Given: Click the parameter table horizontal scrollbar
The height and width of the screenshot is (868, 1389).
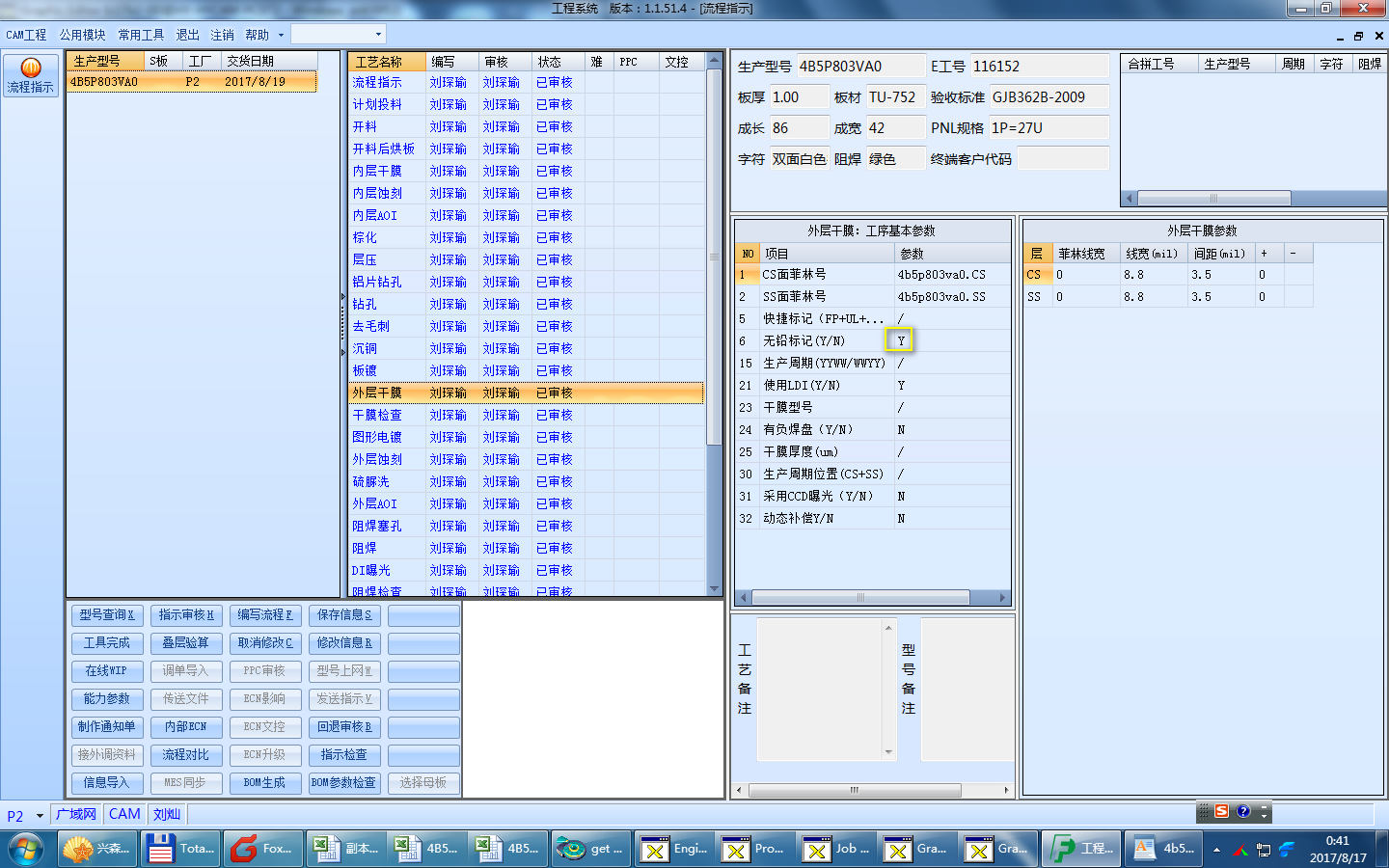Looking at the screenshot, I should click(x=860, y=598).
